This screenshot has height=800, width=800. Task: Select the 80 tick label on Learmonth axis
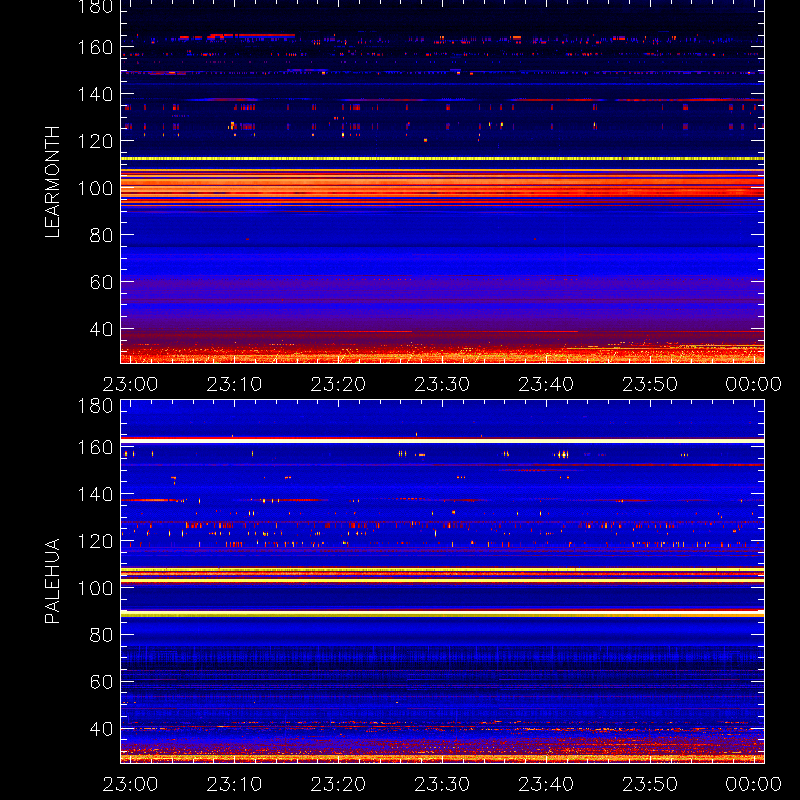102,235
